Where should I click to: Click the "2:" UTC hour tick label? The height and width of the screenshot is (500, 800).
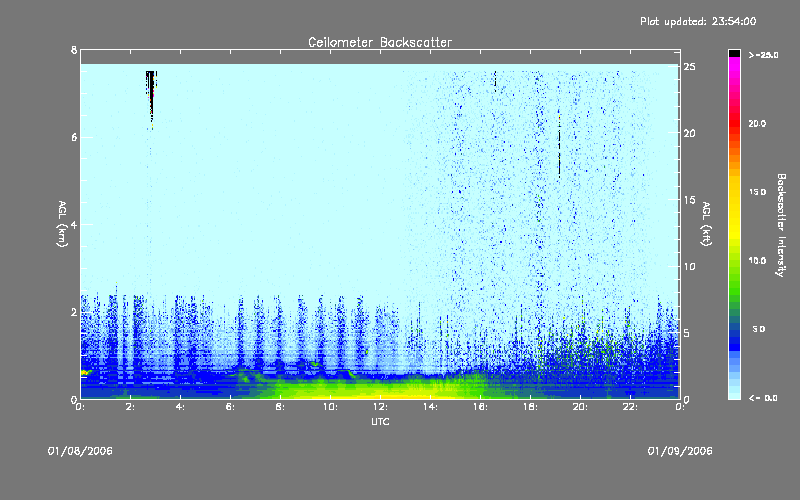[130, 407]
